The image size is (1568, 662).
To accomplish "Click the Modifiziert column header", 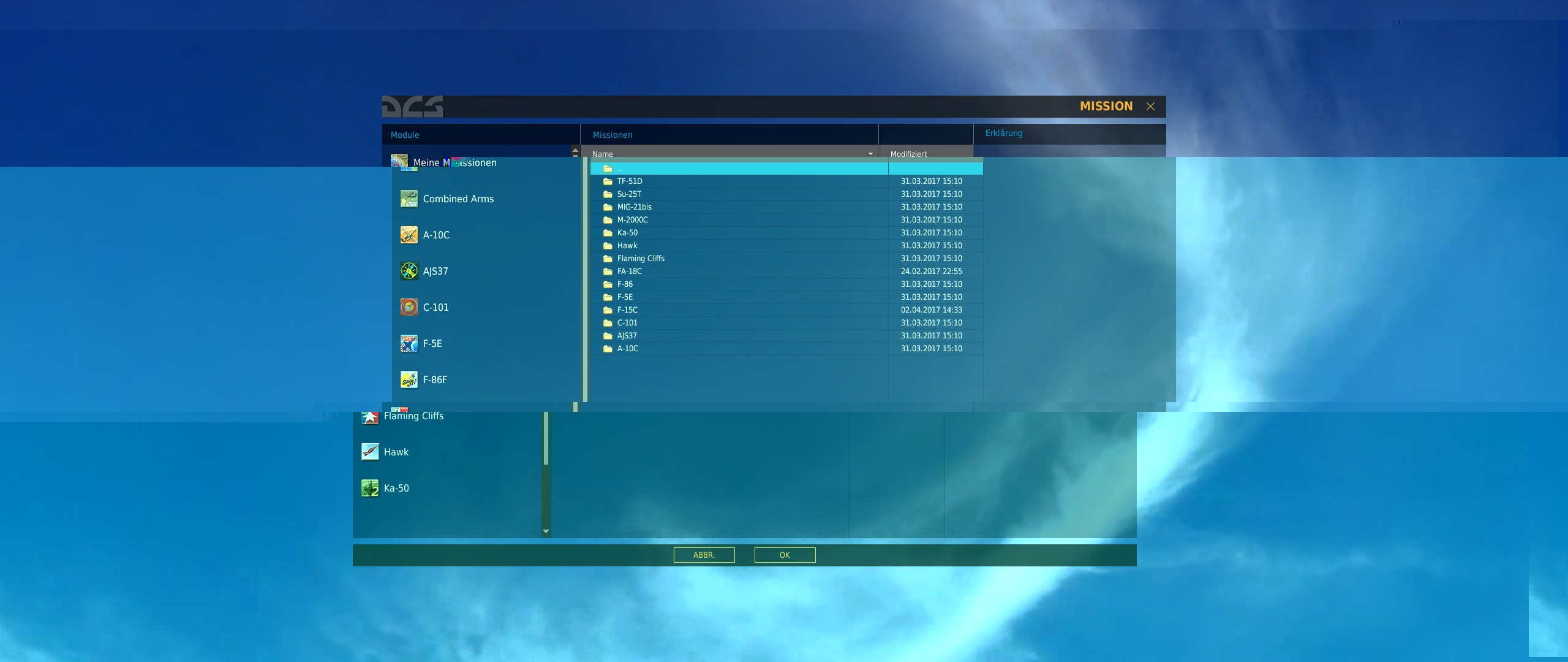I will (908, 154).
